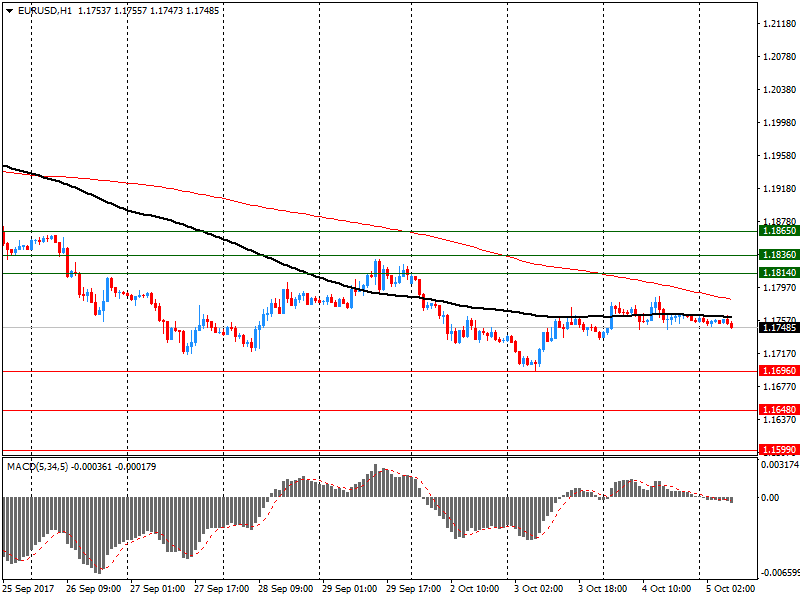Select the MACD scale value 0.003174
Image resolution: width=800 pixels, height=600 pixels.
pyautogui.click(x=780, y=465)
